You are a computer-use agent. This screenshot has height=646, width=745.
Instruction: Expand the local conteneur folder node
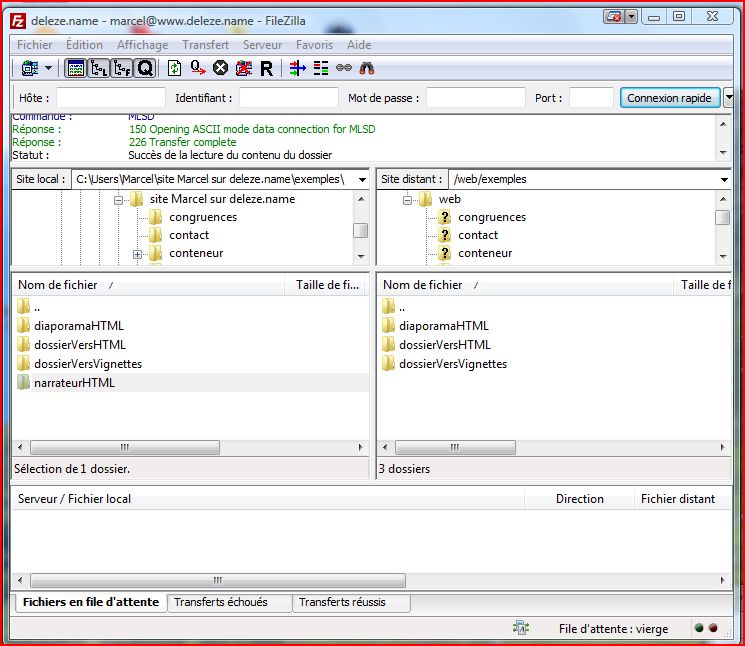[x=137, y=254]
